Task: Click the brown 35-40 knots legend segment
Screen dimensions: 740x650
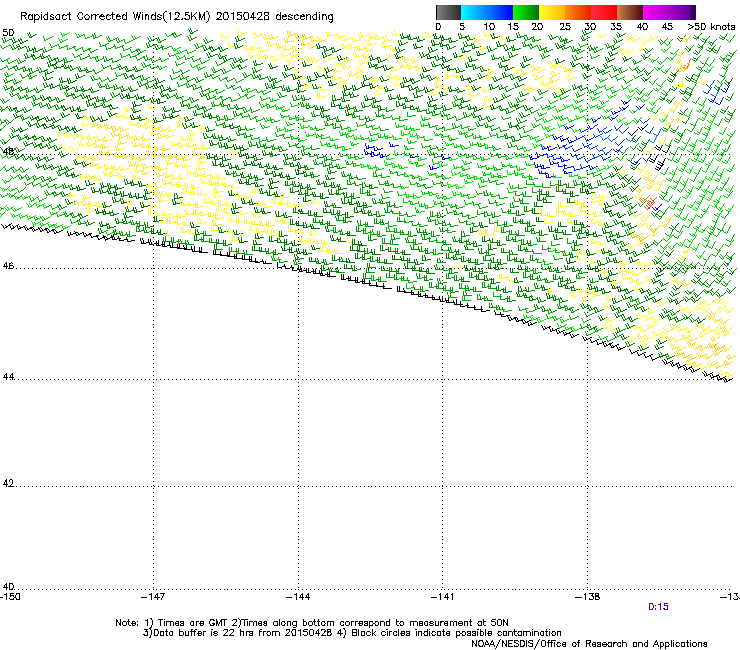Action: point(630,12)
